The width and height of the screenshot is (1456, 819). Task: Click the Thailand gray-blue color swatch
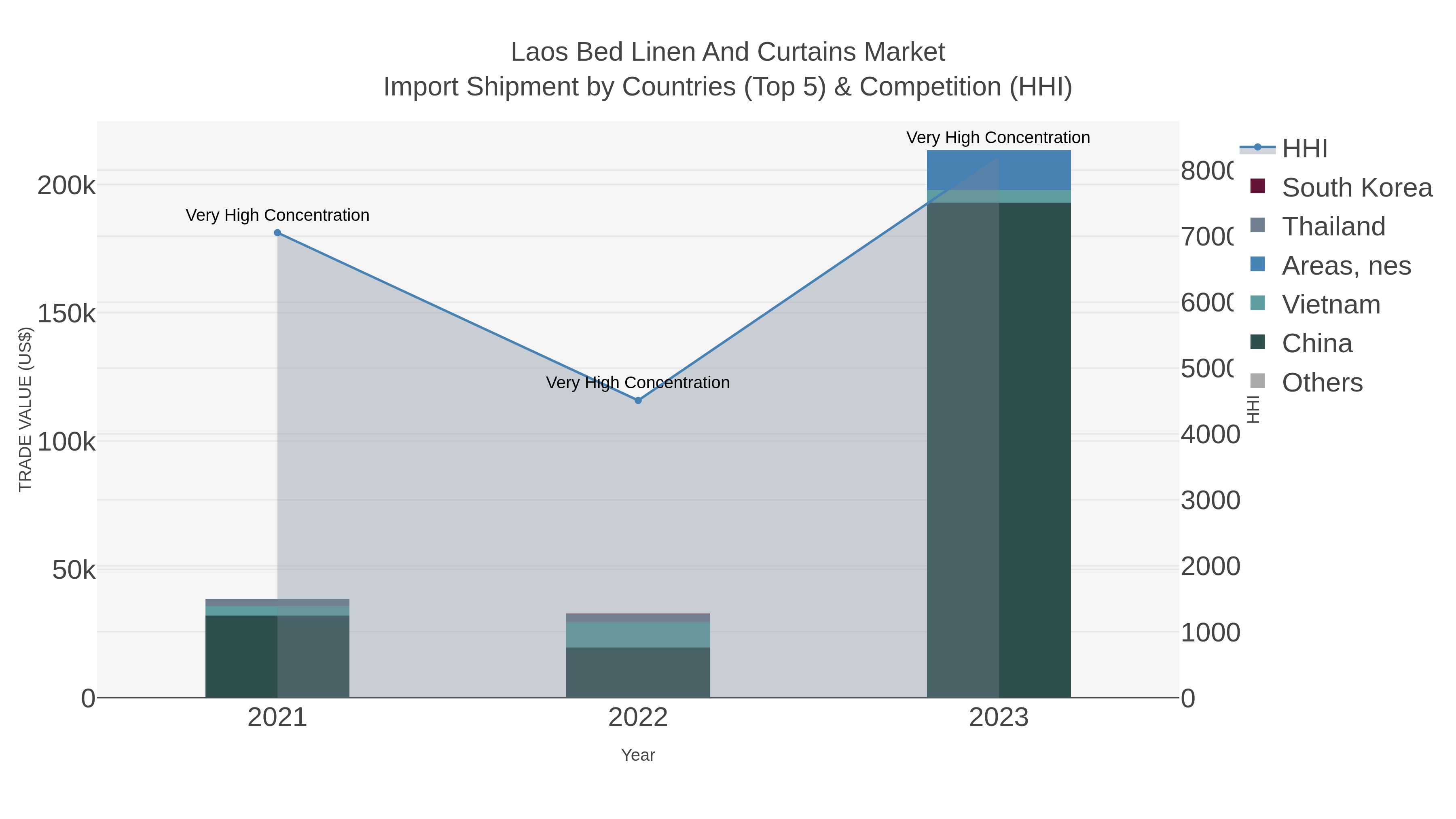(1257, 225)
